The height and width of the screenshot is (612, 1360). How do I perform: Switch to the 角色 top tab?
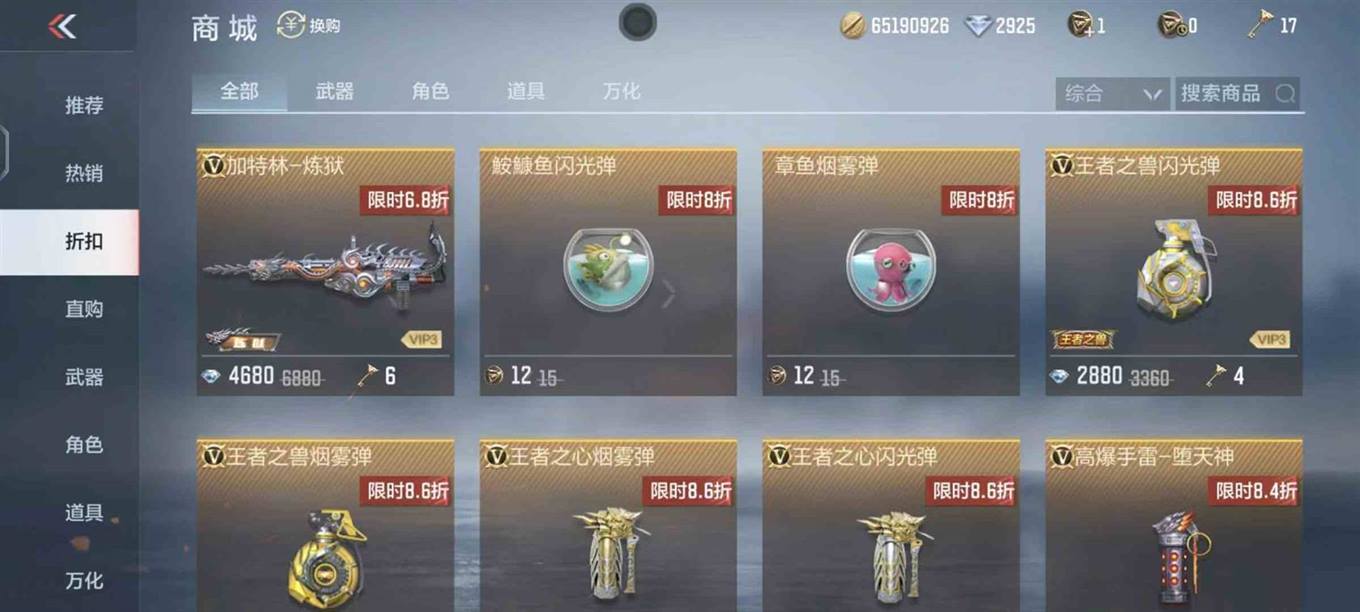[x=431, y=91]
